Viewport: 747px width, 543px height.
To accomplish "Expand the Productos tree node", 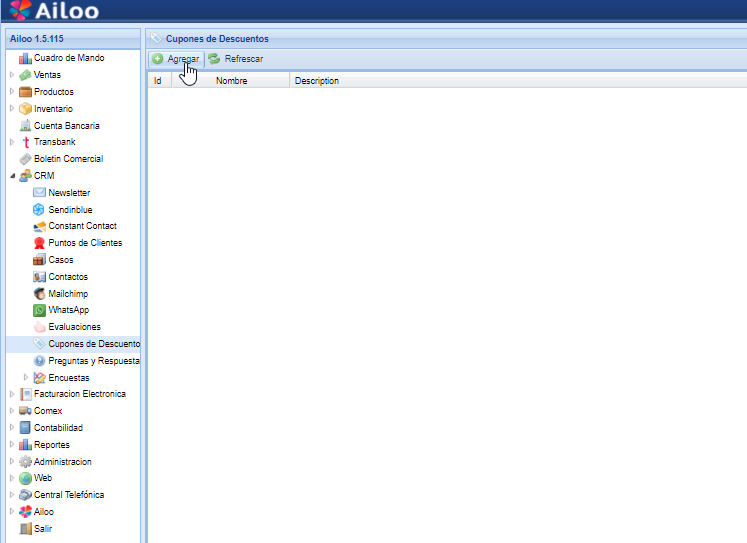I will coord(12,91).
